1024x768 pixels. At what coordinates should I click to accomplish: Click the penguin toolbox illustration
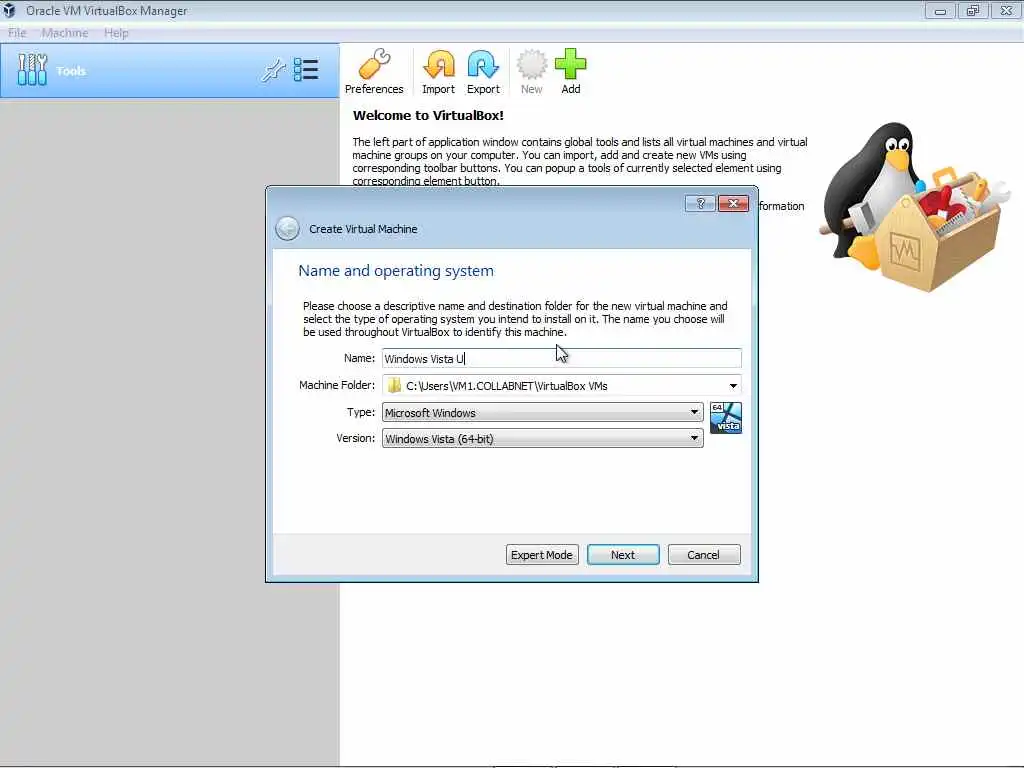[x=916, y=208]
